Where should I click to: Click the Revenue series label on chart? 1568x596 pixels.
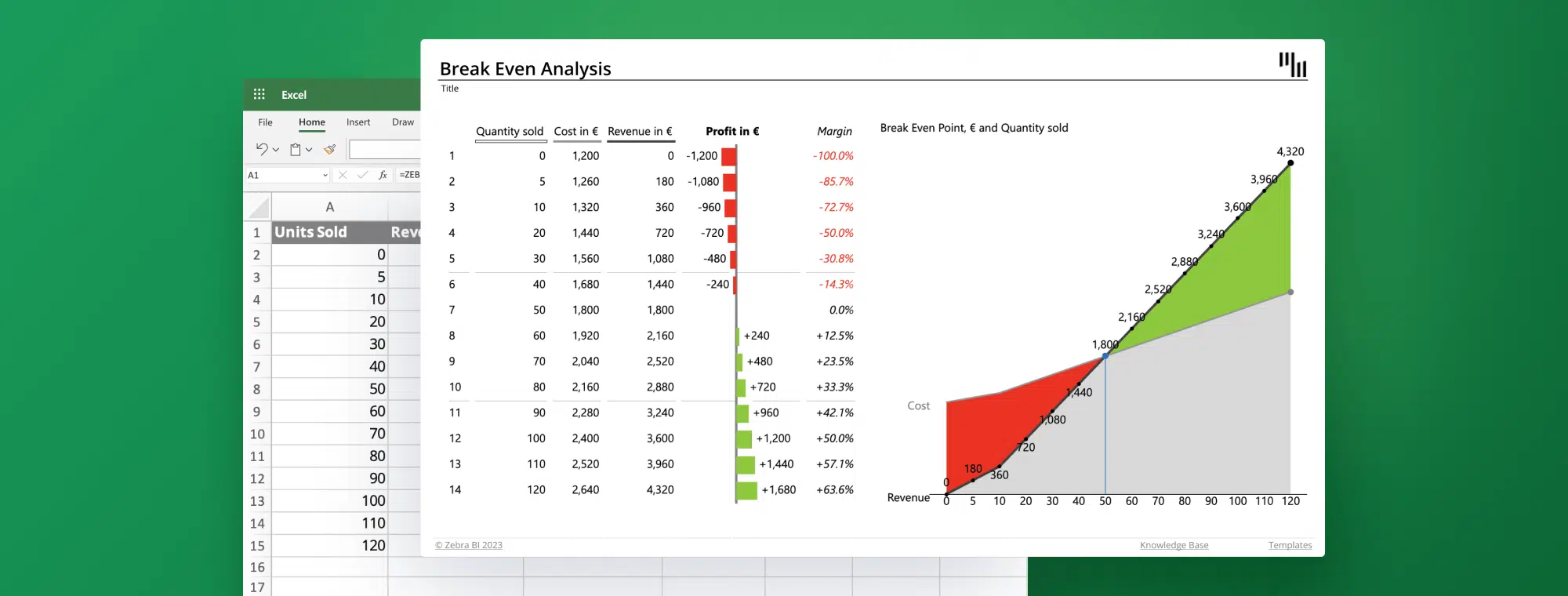click(908, 497)
